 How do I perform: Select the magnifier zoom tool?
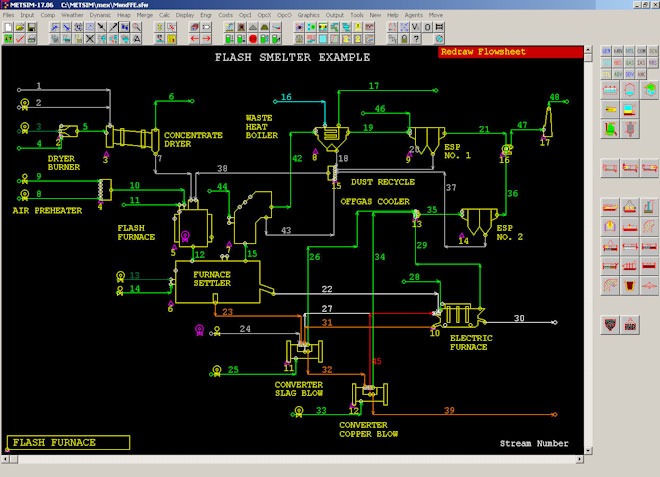(x=137, y=27)
